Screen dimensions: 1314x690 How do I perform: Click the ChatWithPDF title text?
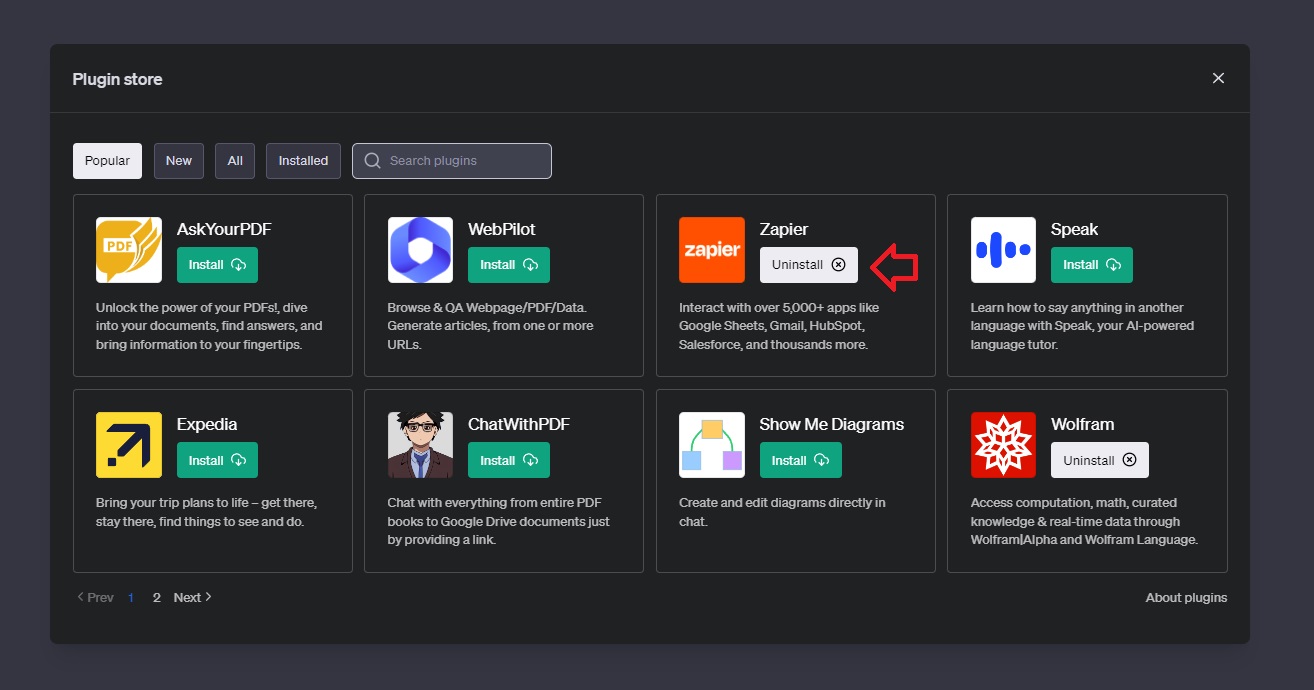(519, 424)
